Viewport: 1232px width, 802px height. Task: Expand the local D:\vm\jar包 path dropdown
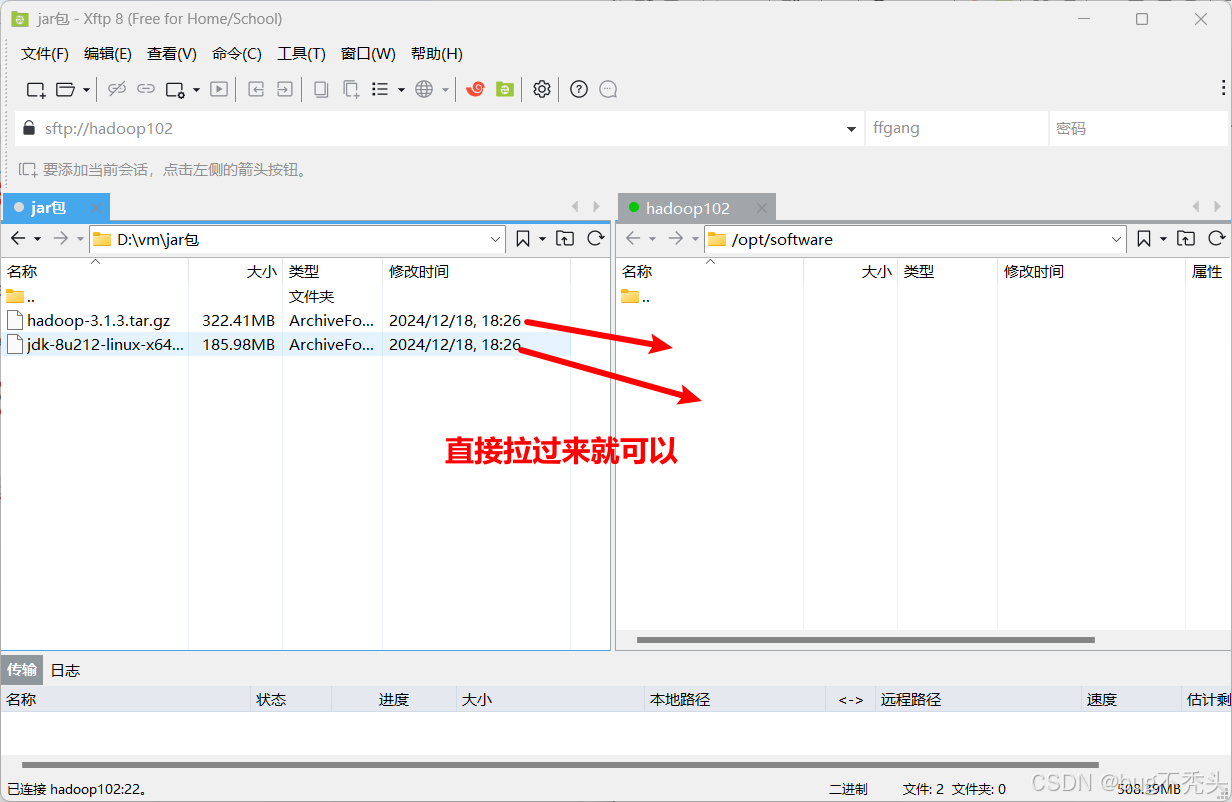click(x=496, y=239)
